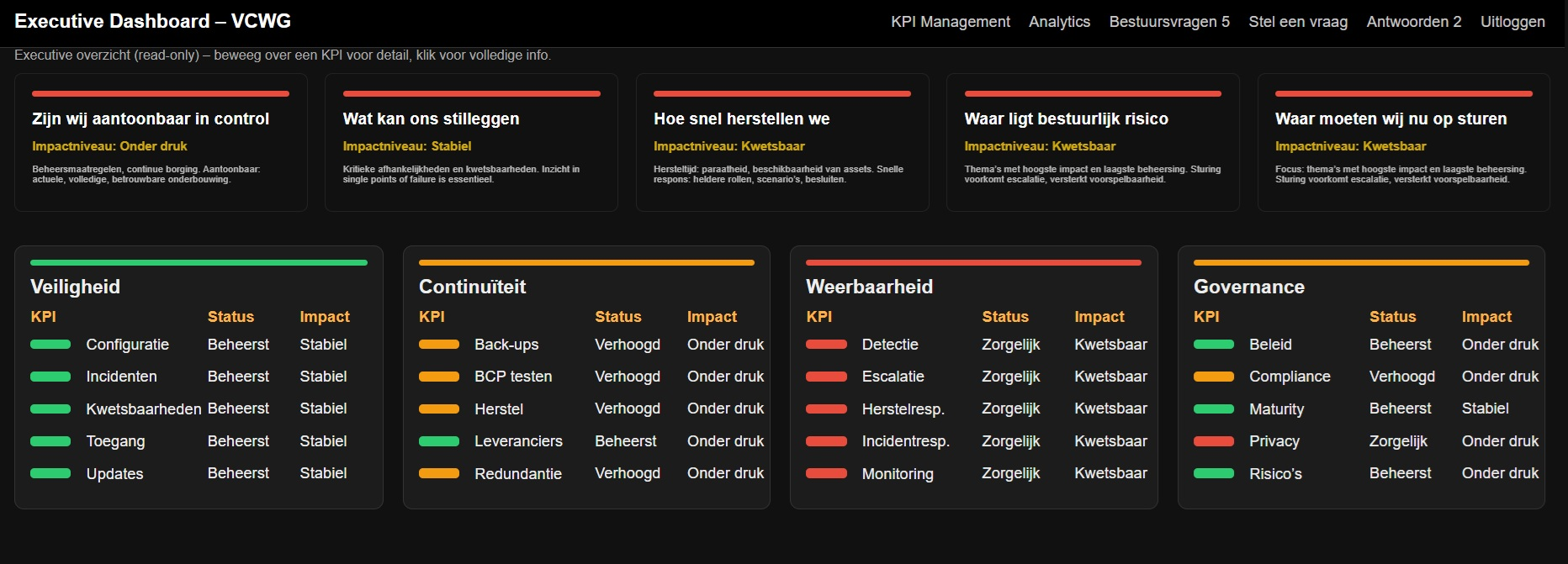Click orange status indicator beside Herstel
The height and width of the screenshot is (564, 1568).
(439, 409)
